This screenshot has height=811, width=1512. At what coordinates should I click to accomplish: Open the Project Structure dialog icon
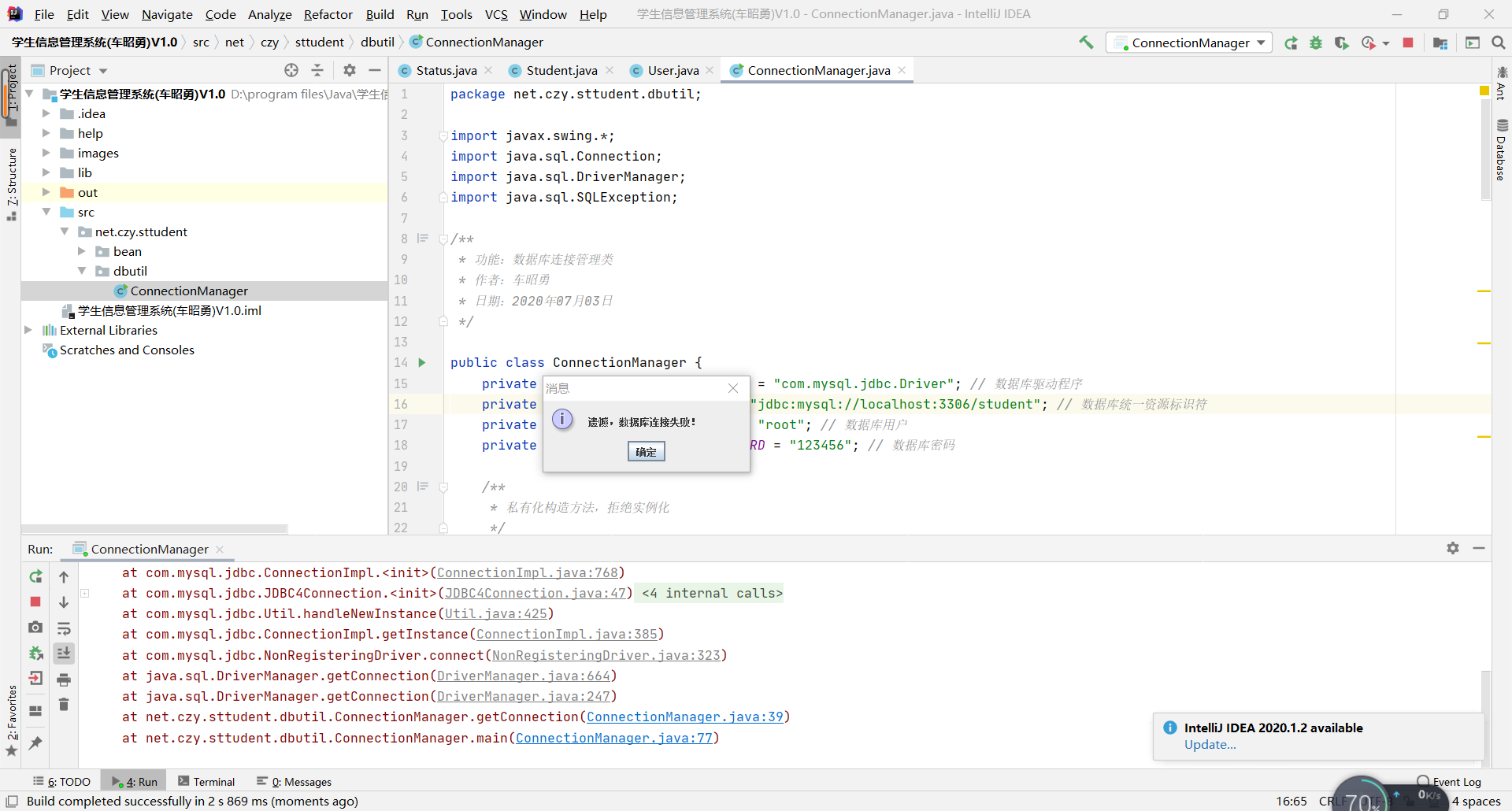pyautogui.click(x=1440, y=43)
